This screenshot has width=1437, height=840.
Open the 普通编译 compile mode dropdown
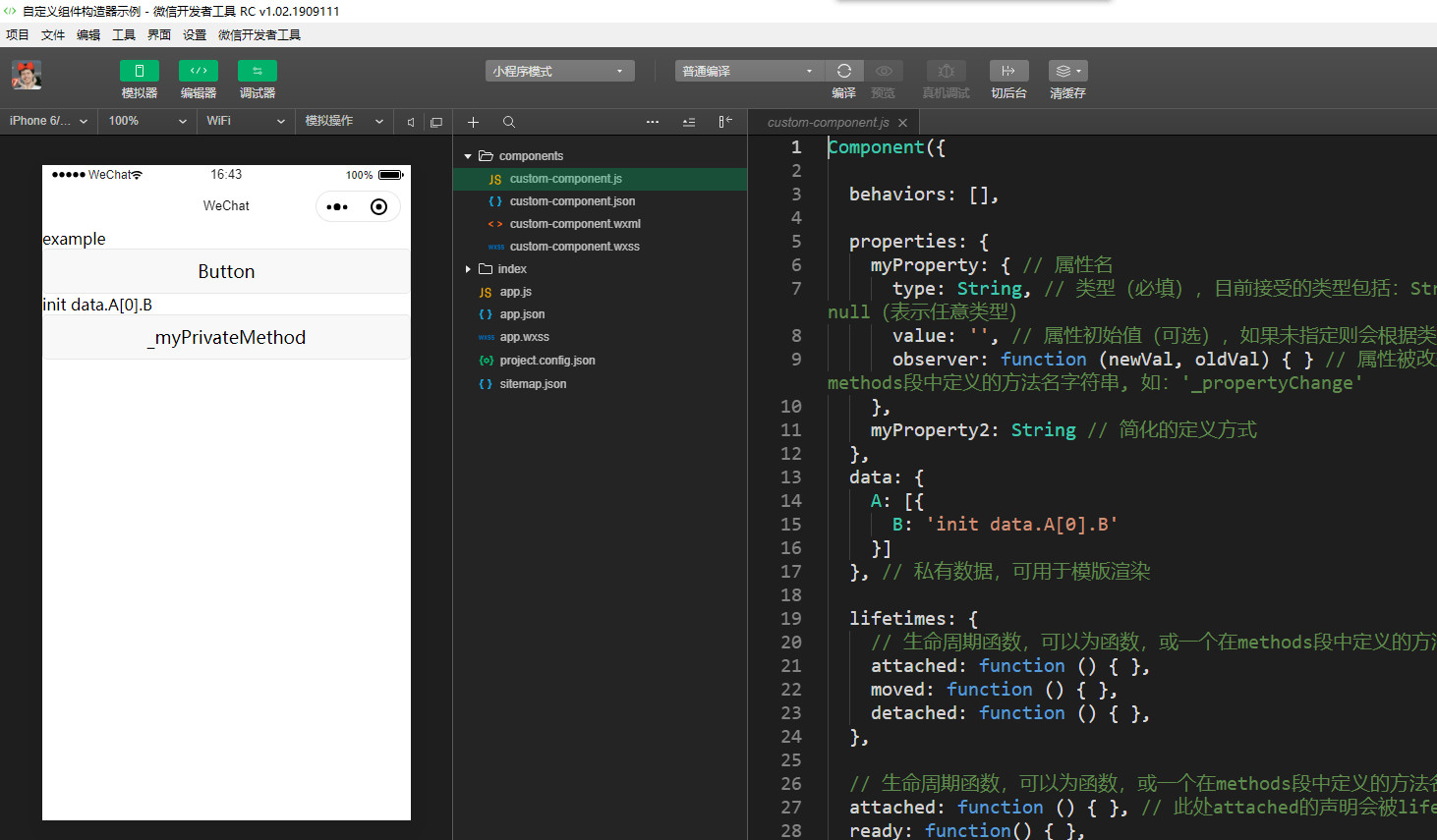click(749, 71)
